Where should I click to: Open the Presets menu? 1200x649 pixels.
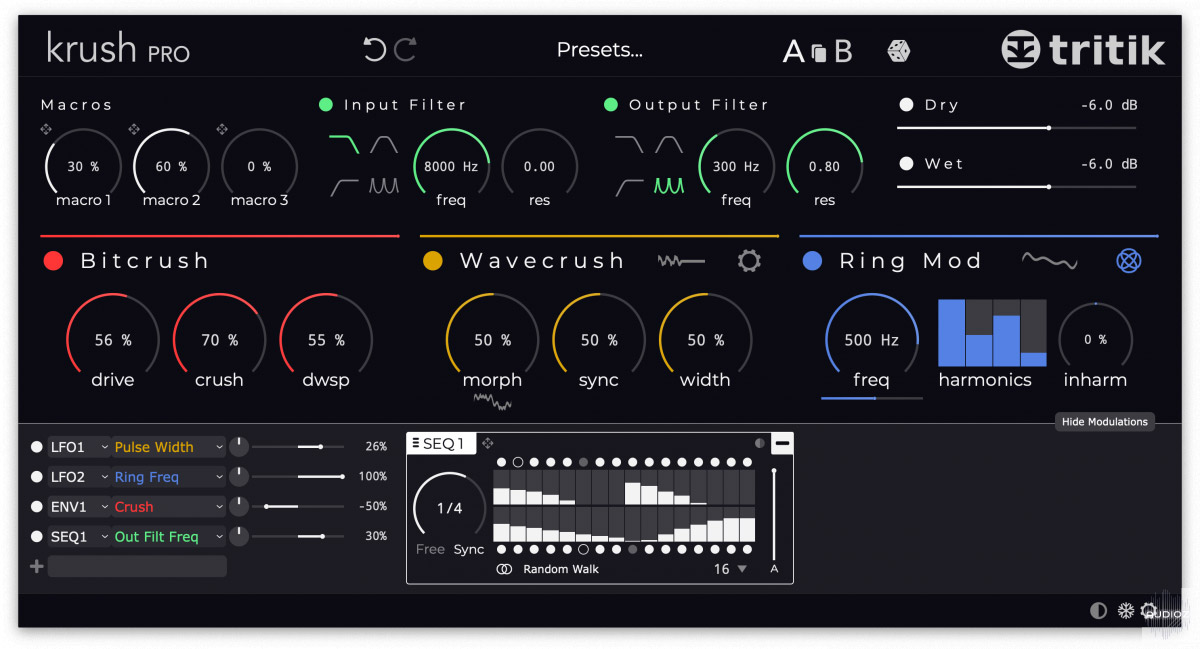[x=599, y=50]
